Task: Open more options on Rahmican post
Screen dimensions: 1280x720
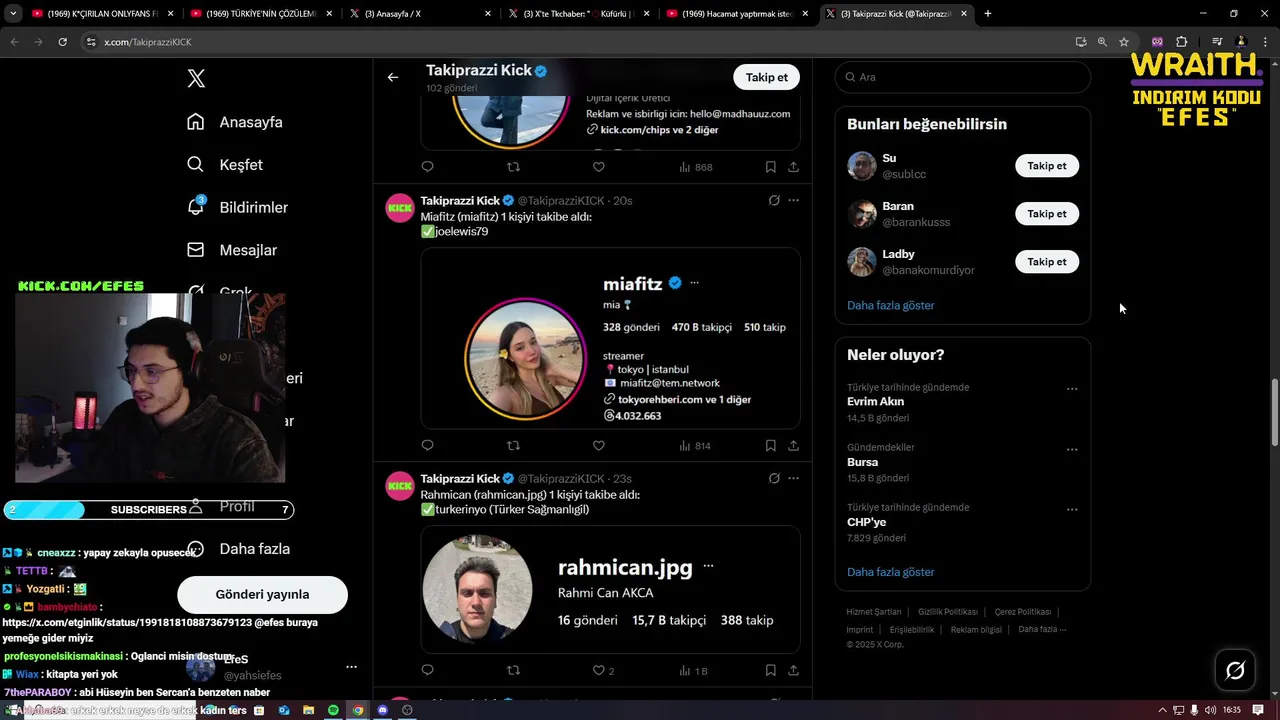Action: (794, 478)
